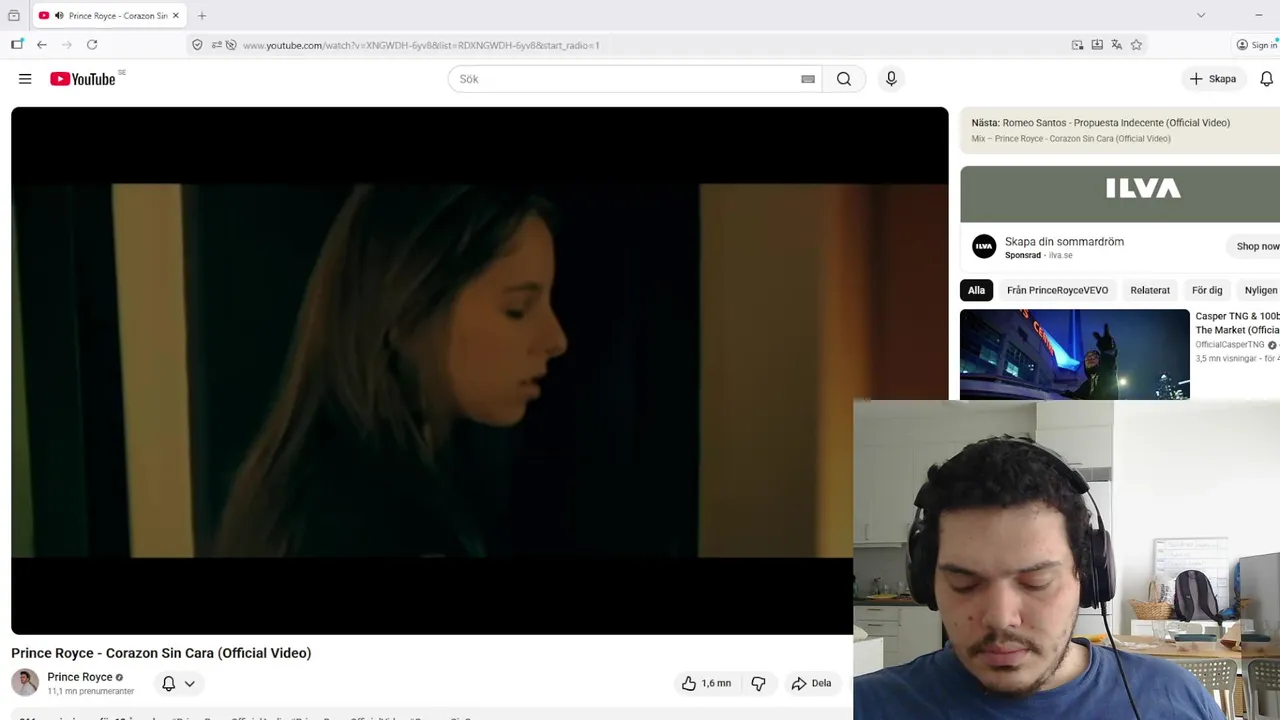The height and width of the screenshot is (720, 1280).
Task: Open the OfficialCasperTNG channel link
Action: point(1230,345)
